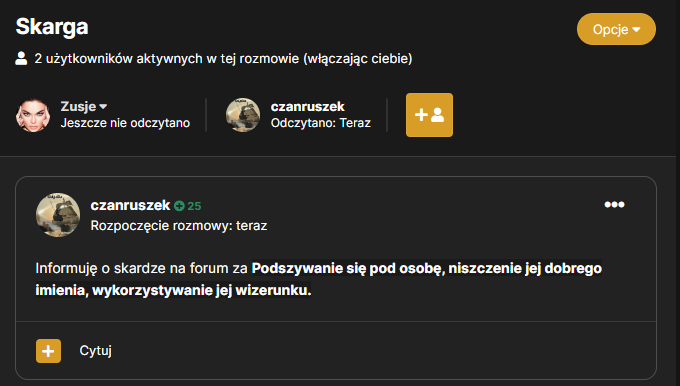Click the Cytuj quote link
Screen dimensions: 680x386
coord(95,350)
